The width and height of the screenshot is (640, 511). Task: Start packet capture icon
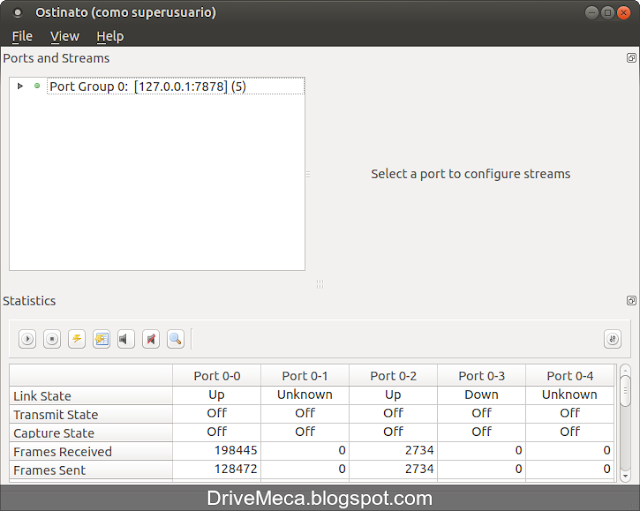pos(126,339)
